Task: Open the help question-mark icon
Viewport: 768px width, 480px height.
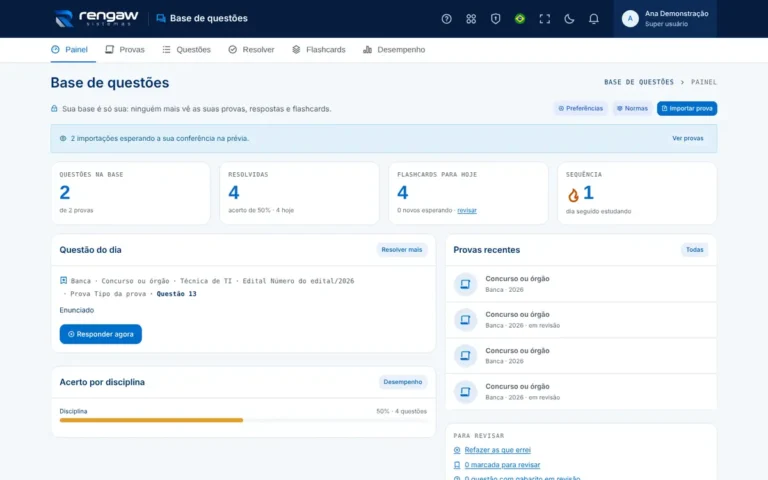Action: (x=446, y=19)
